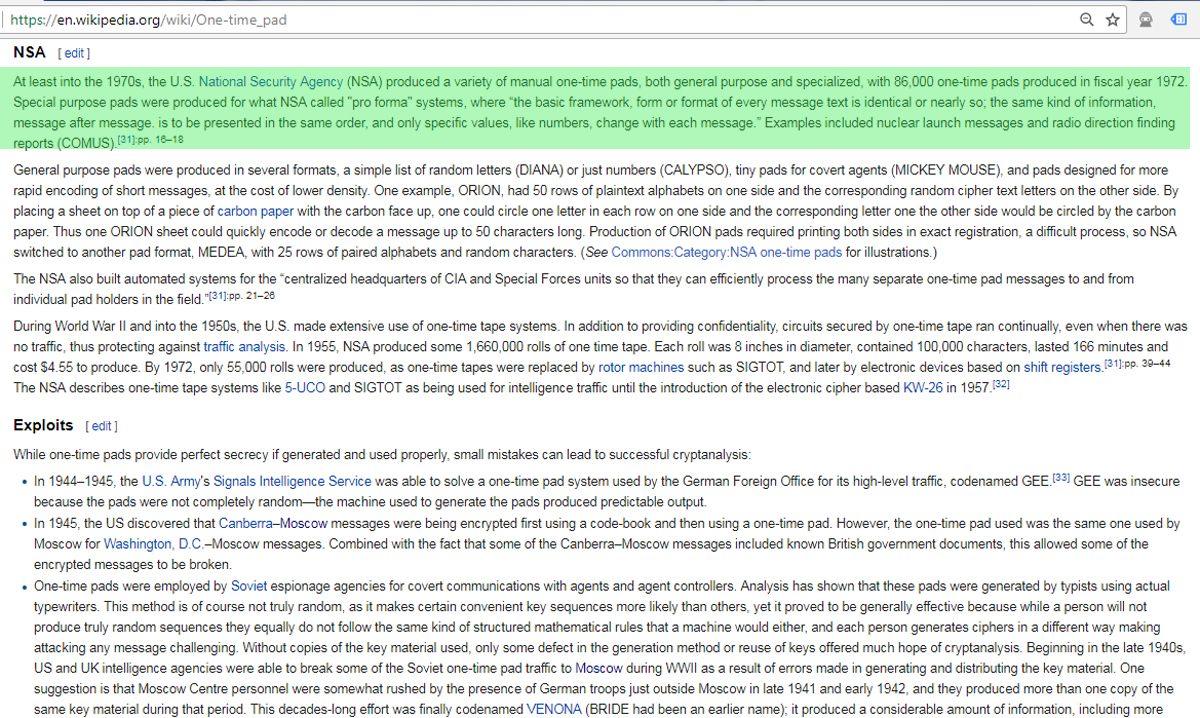Open the ninja extension icon

coord(1147,20)
